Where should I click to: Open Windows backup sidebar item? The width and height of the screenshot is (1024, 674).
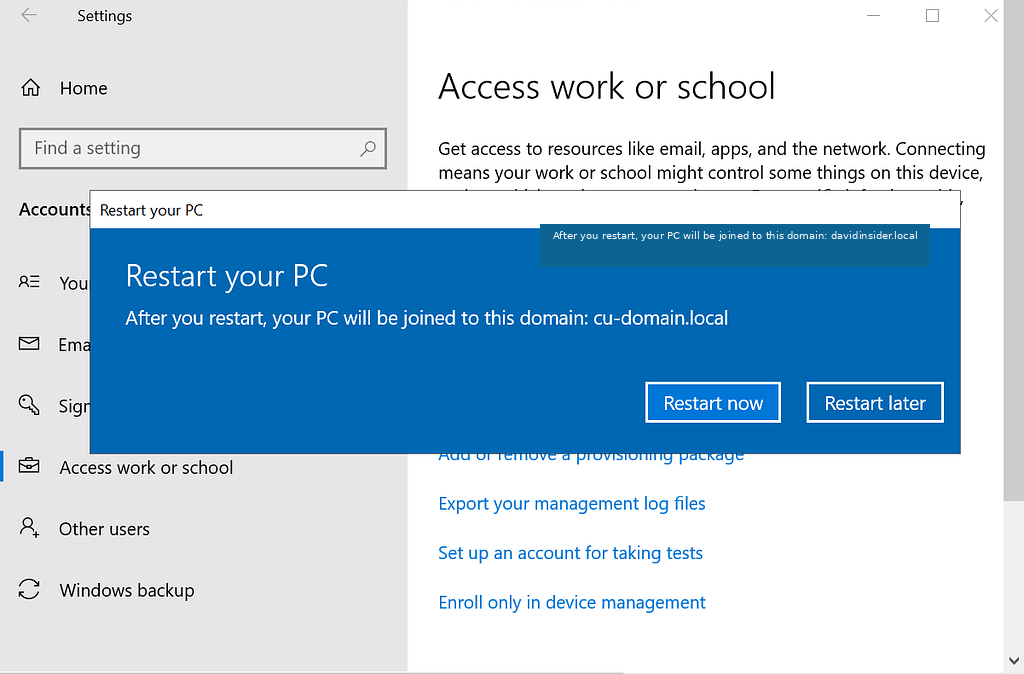(x=127, y=590)
